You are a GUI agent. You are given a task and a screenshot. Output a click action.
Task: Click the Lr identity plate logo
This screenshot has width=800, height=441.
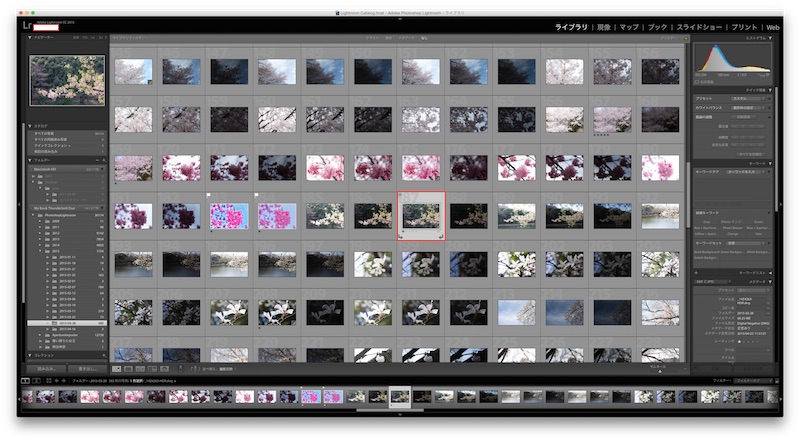click(x=27, y=25)
